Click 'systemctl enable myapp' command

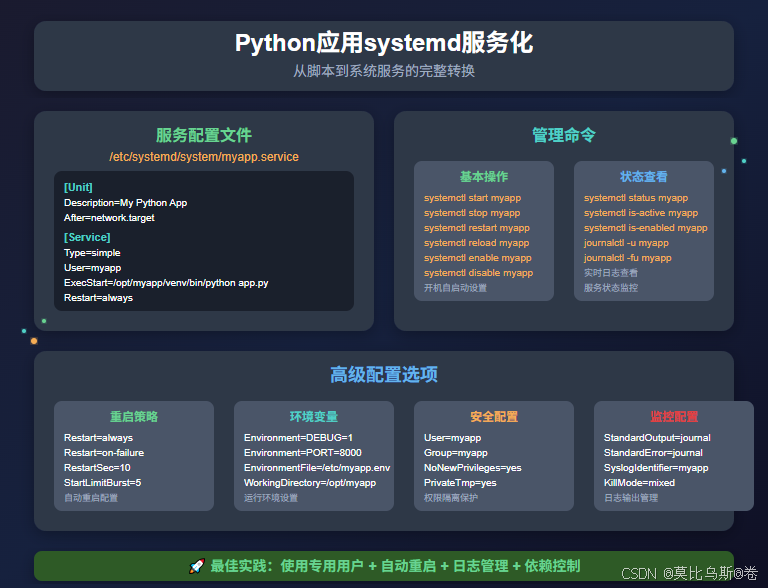(x=478, y=258)
